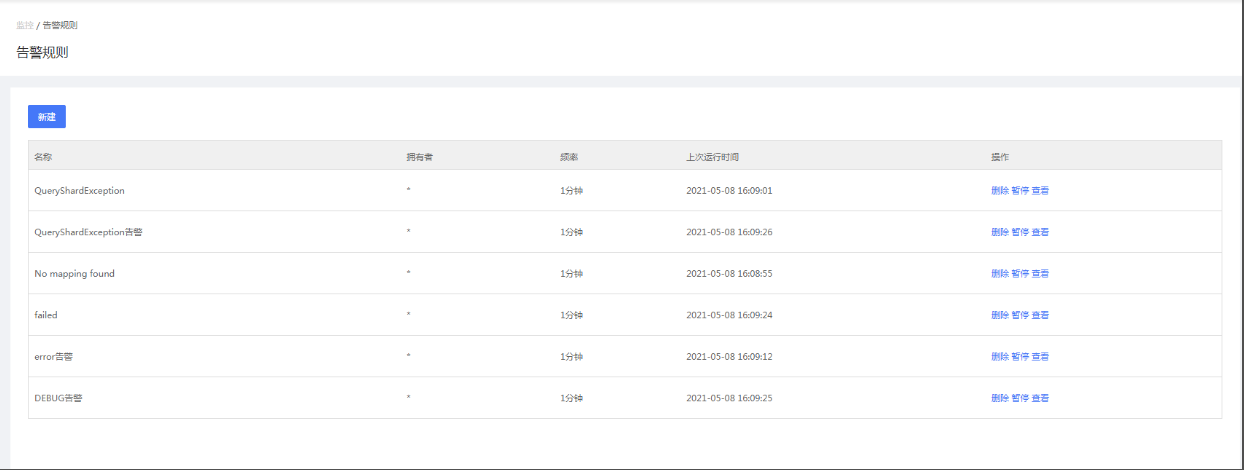Click the timestamp 2021-05-08 16:09:24

pyautogui.click(x=729, y=315)
